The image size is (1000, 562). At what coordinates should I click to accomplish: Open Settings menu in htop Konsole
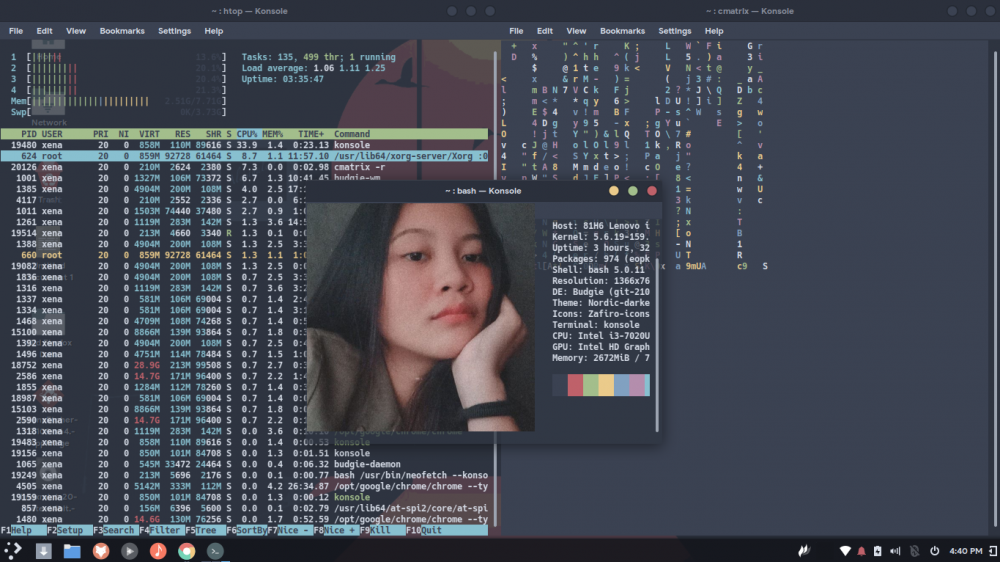point(174,31)
